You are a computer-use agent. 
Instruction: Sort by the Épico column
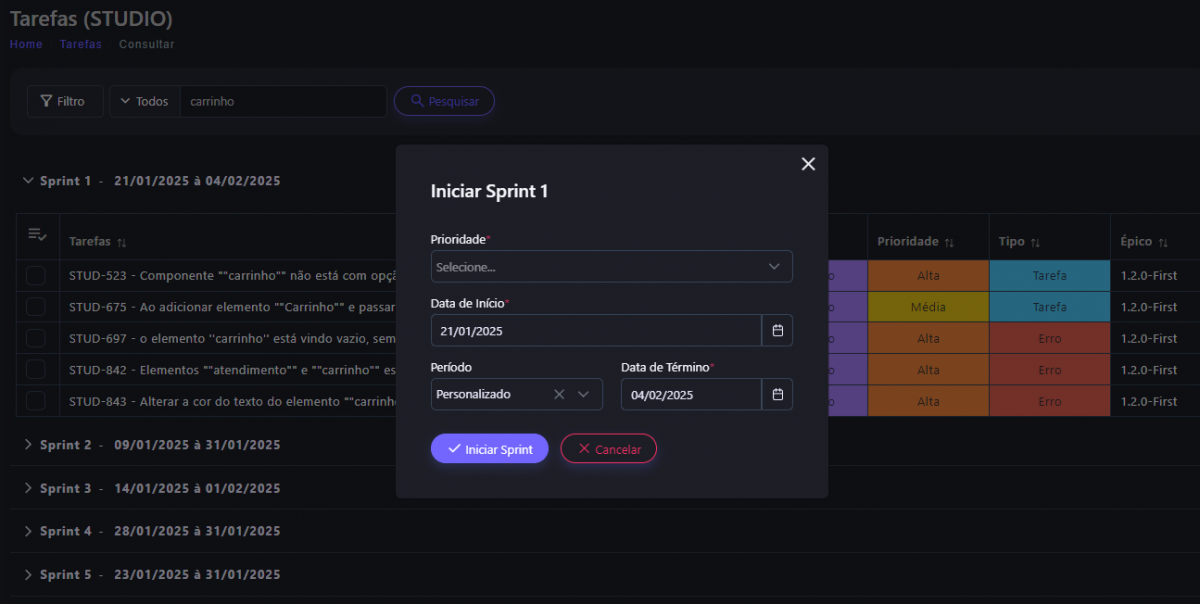click(x=1163, y=242)
